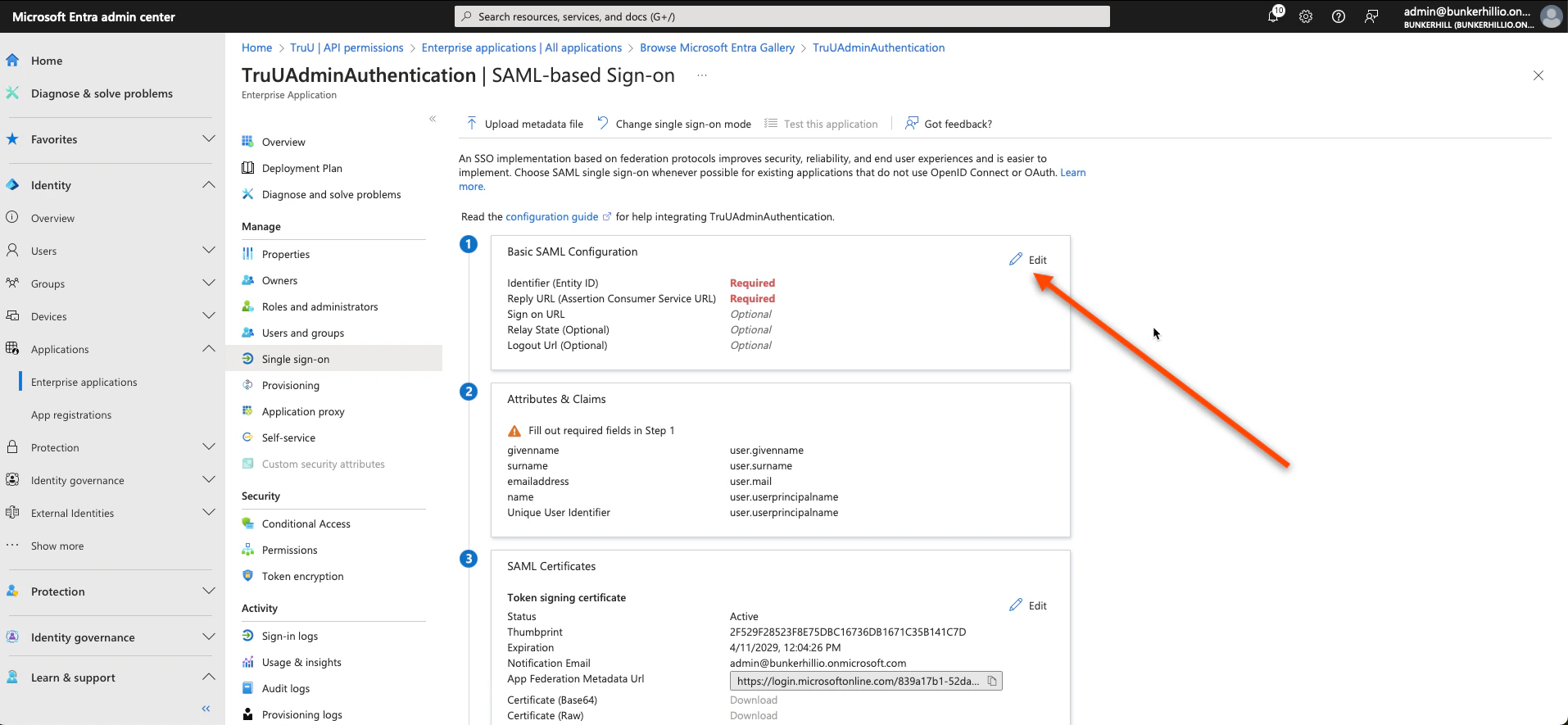Open Application proxy menu item
1568x725 pixels.
[303, 411]
